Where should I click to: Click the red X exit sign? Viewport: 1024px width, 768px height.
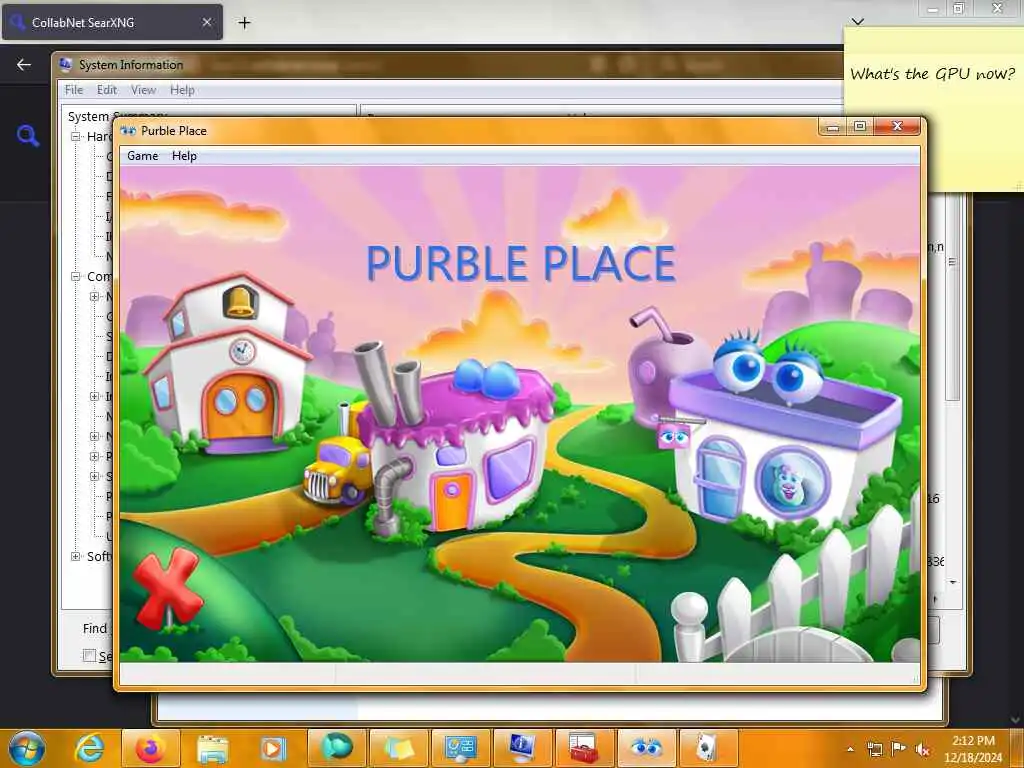click(168, 587)
